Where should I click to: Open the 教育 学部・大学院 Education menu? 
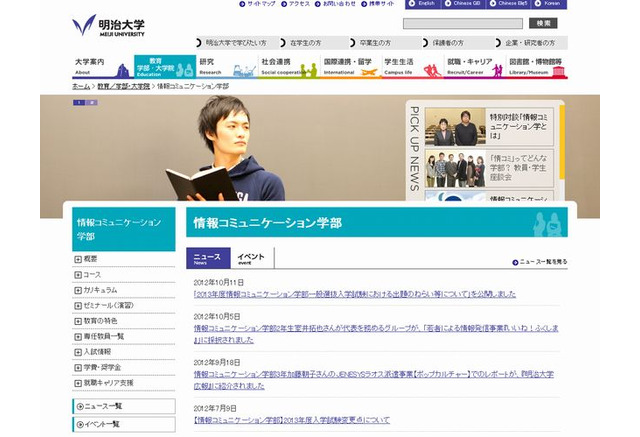coord(165,67)
